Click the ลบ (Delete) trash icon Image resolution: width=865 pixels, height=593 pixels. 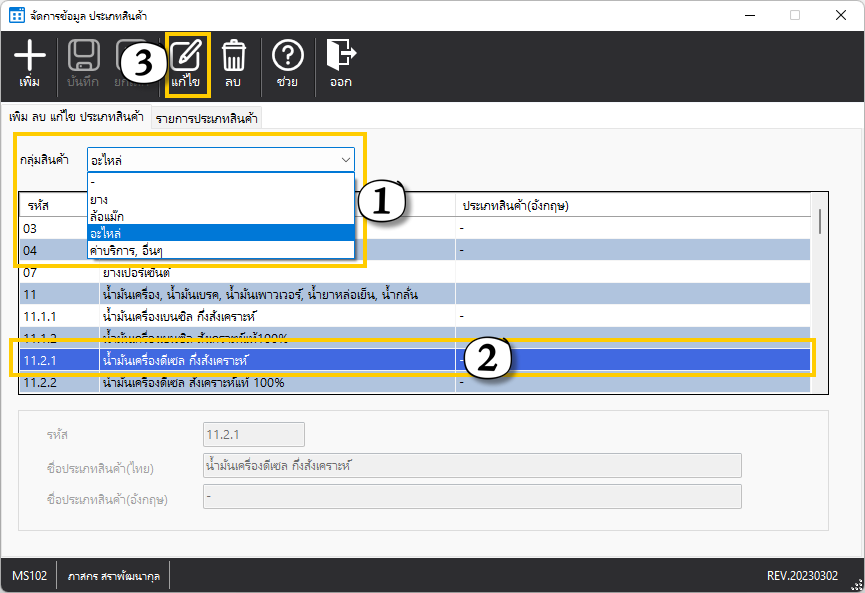click(x=234, y=57)
